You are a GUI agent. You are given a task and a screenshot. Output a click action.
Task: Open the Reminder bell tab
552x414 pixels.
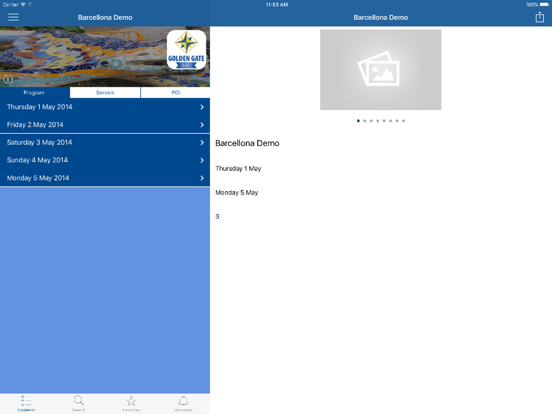coord(183,403)
